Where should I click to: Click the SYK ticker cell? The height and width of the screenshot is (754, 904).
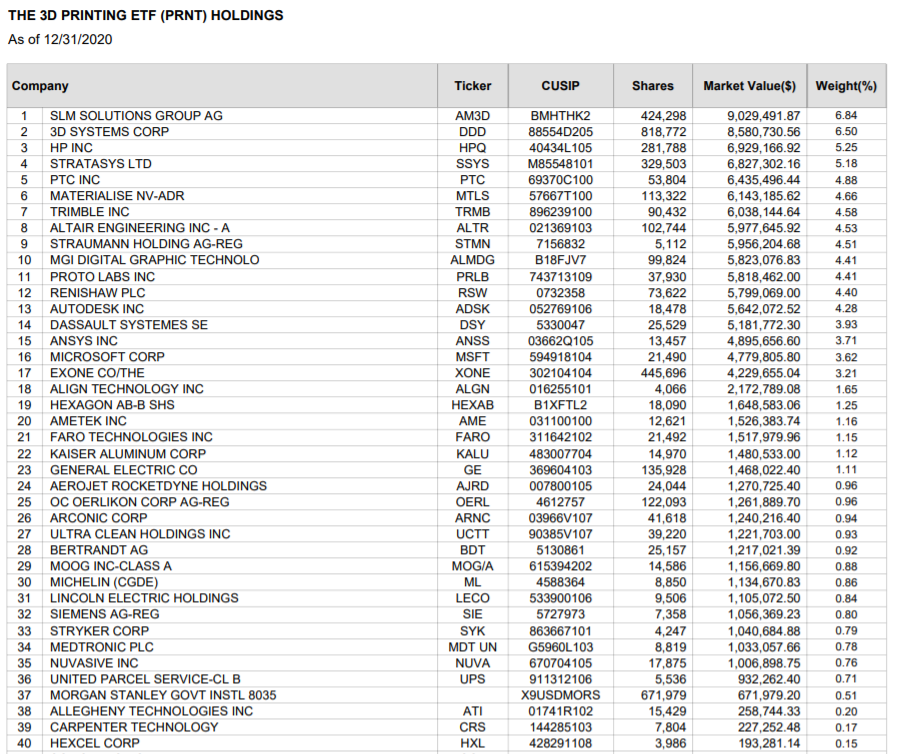[473, 631]
